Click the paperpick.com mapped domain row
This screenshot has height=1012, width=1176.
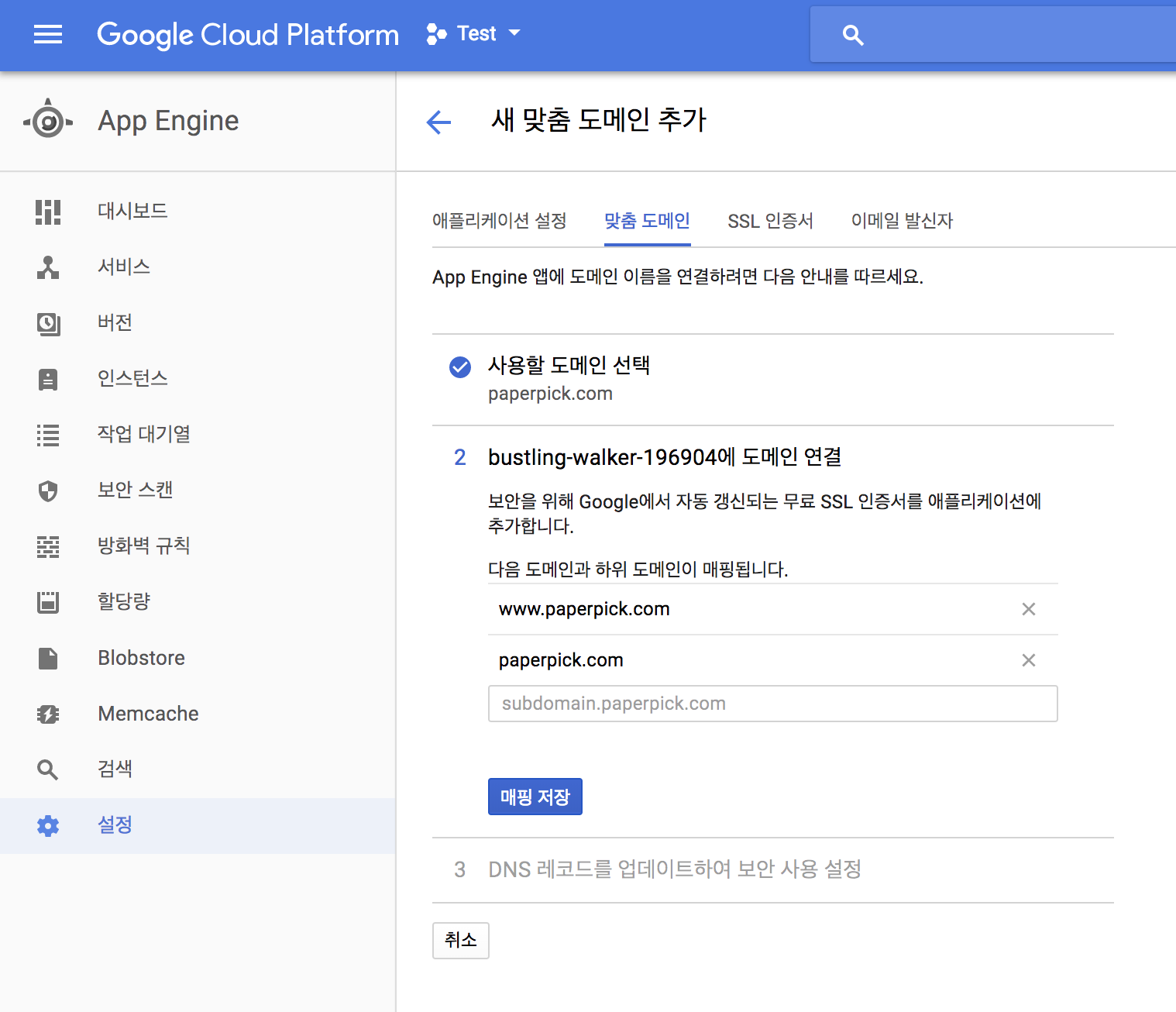[773, 660]
